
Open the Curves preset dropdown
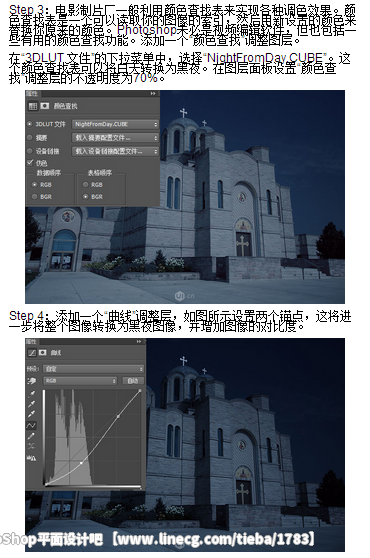click(93, 369)
